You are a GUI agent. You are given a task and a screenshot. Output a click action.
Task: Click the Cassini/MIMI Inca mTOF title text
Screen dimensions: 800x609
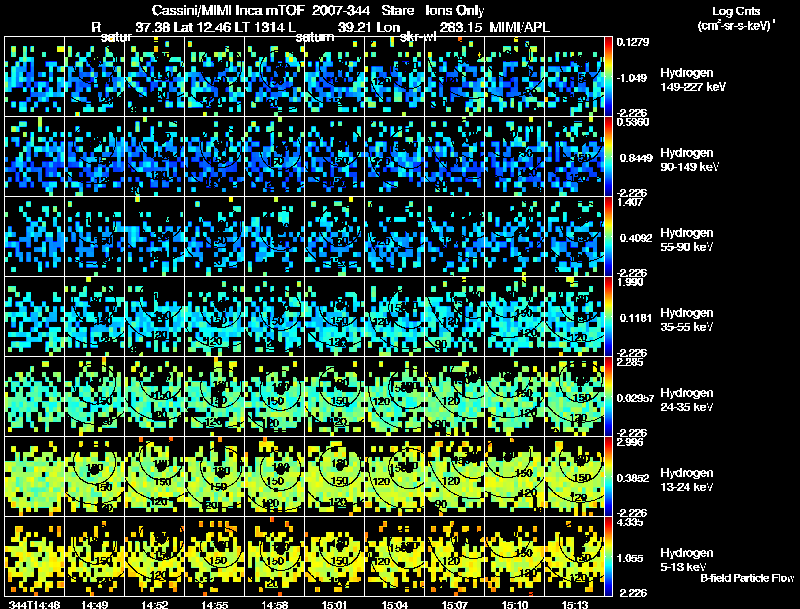(x=229, y=11)
